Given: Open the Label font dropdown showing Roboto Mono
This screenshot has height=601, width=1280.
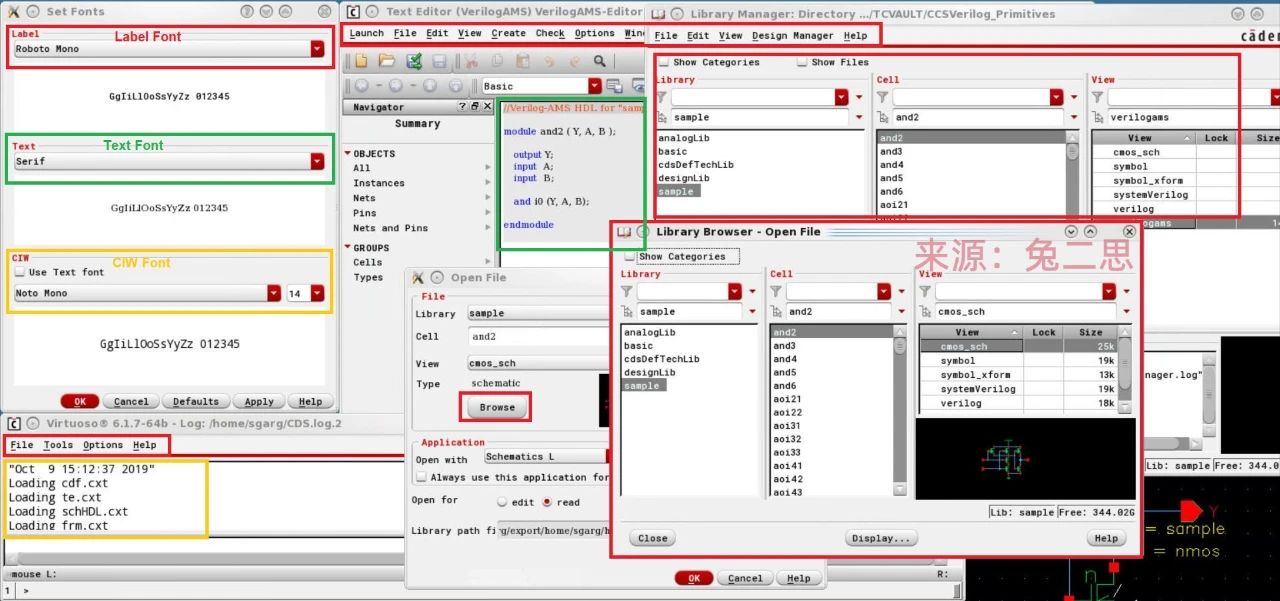Looking at the screenshot, I should click(317, 48).
